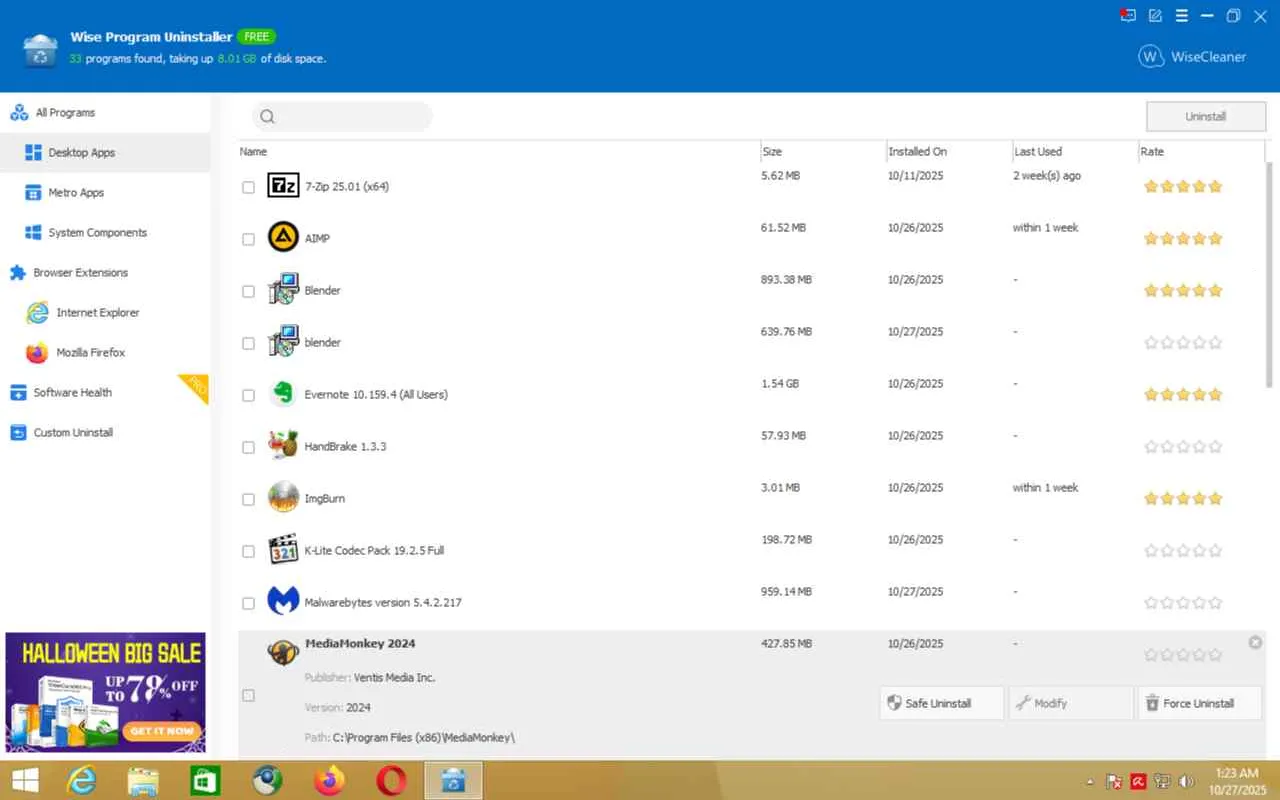The width and height of the screenshot is (1280, 800).
Task: Open the message center icon with red dot
Action: point(1129,16)
